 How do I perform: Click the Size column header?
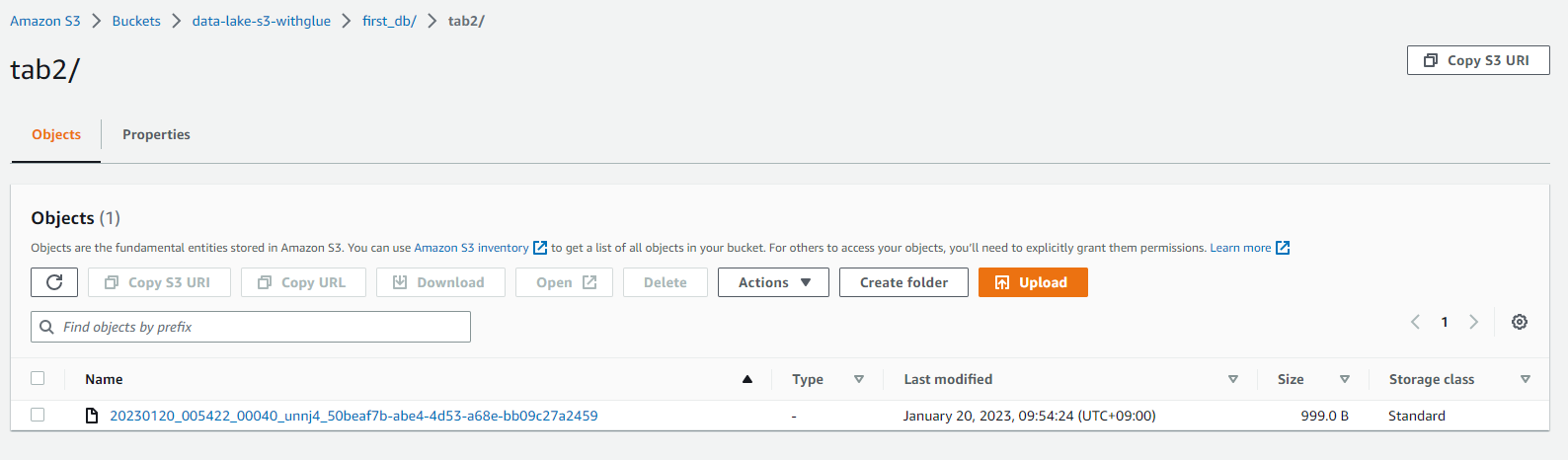point(1290,379)
